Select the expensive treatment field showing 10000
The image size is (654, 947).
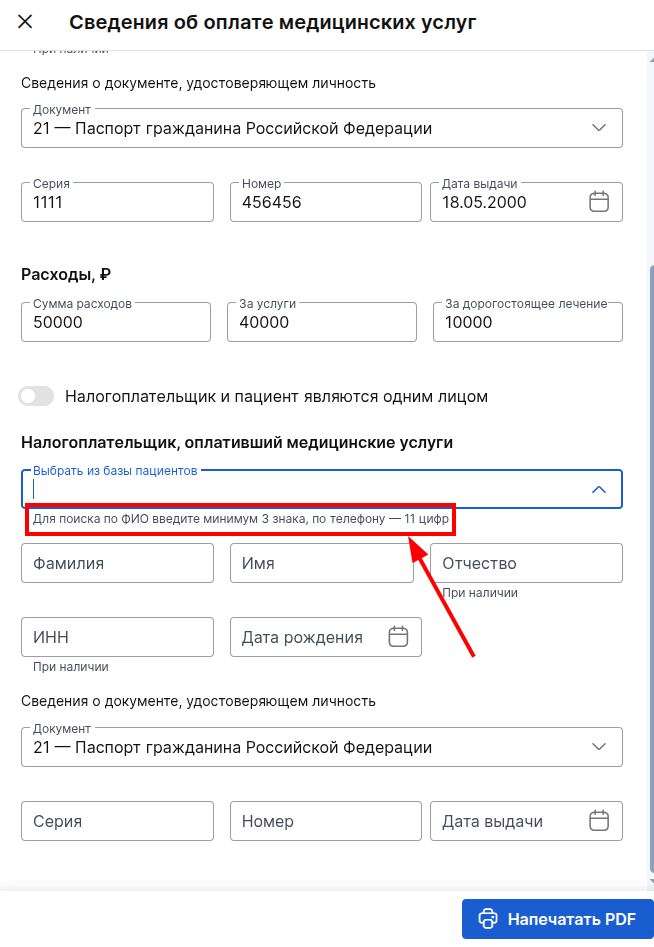point(527,321)
